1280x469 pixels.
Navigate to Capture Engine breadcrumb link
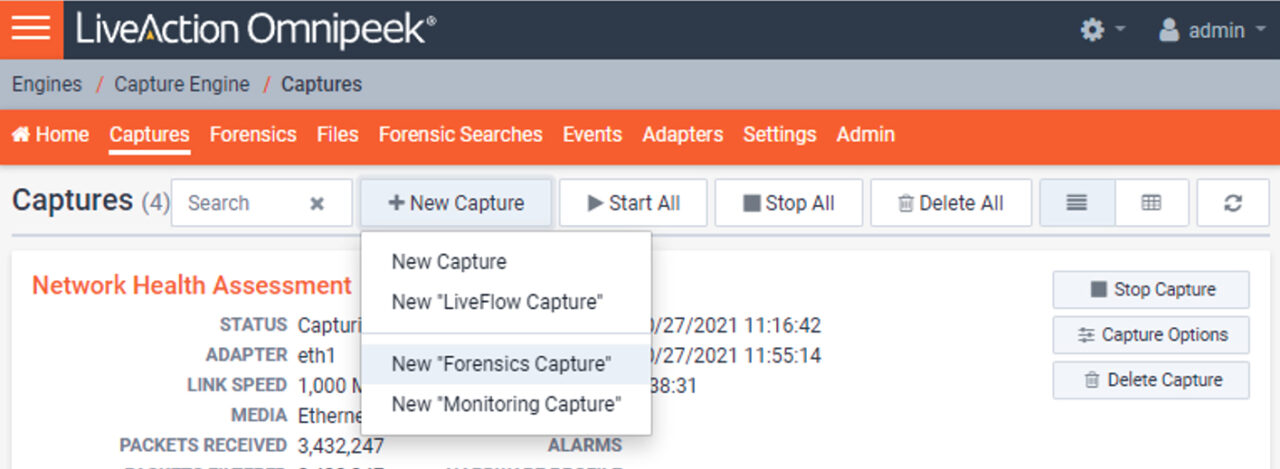(182, 85)
